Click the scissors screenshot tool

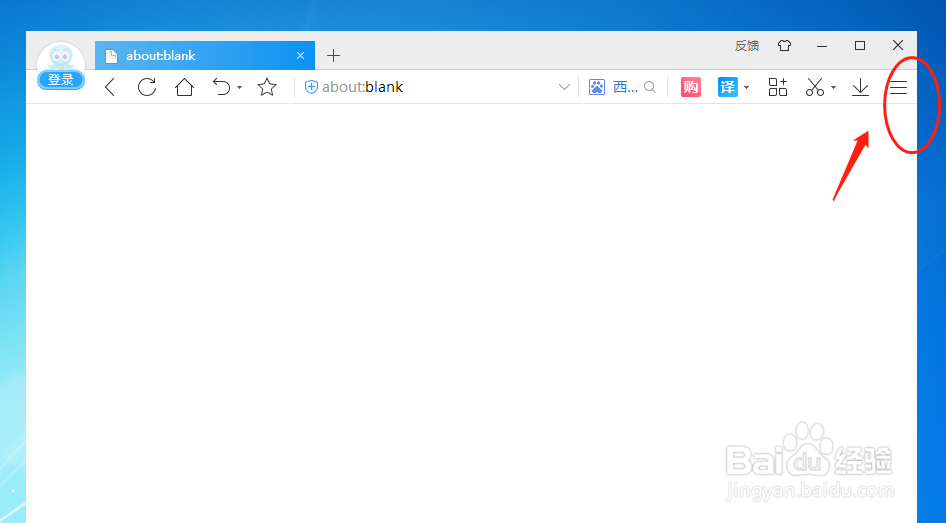pos(814,87)
